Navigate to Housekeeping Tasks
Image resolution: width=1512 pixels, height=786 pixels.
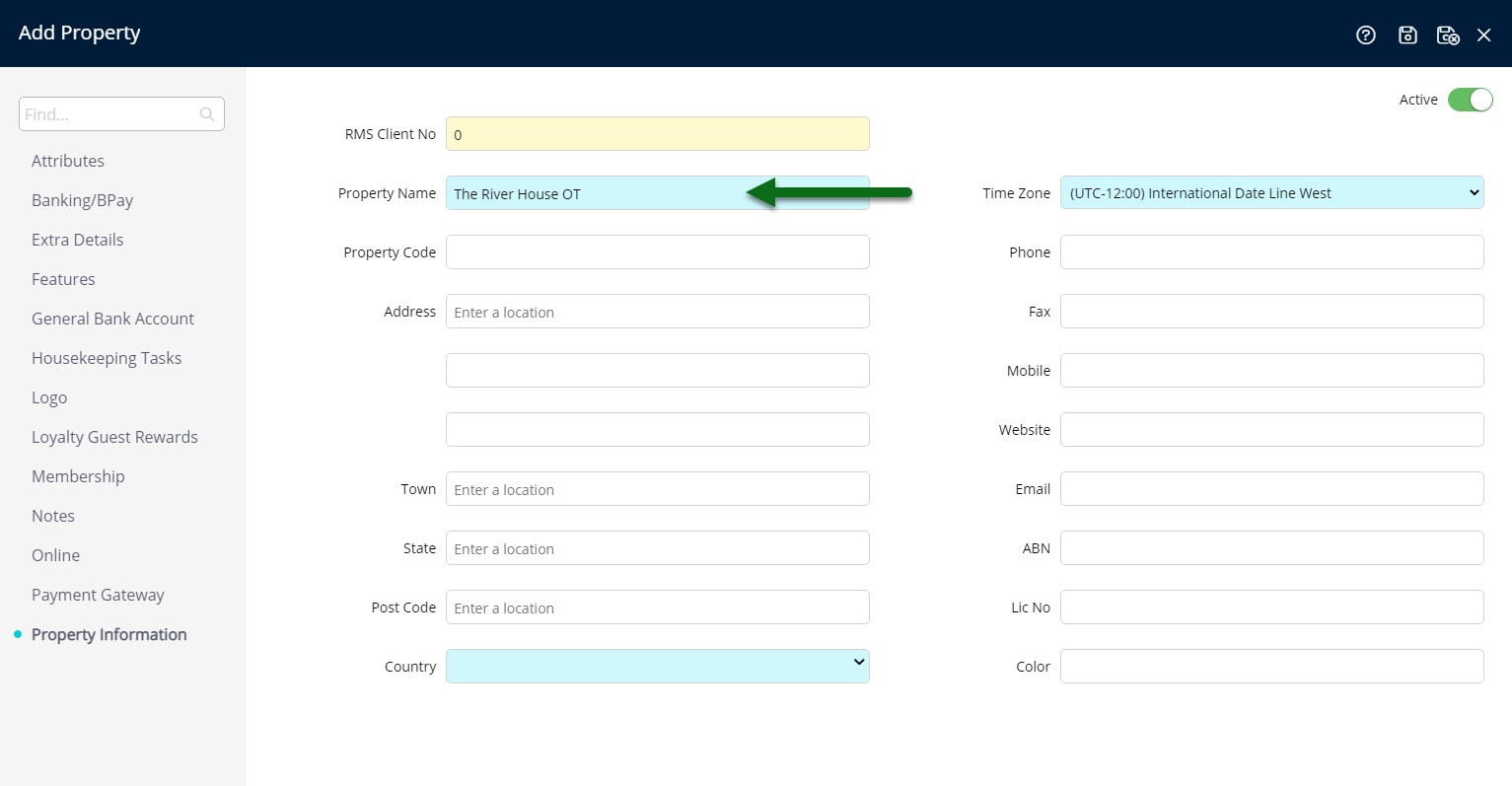click(107, 357)
